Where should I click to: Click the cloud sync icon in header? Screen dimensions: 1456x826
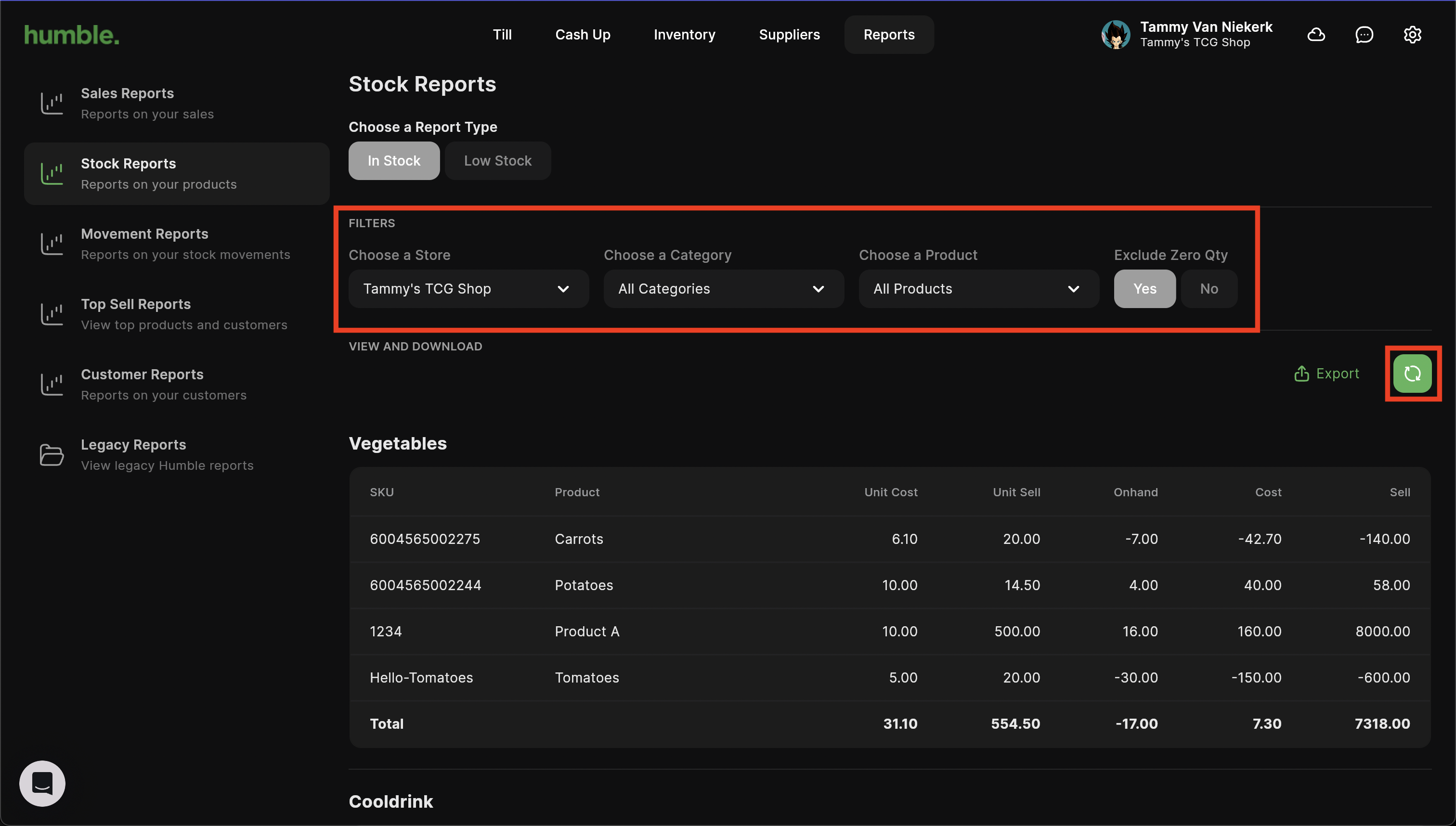(x=1316, y=35)
